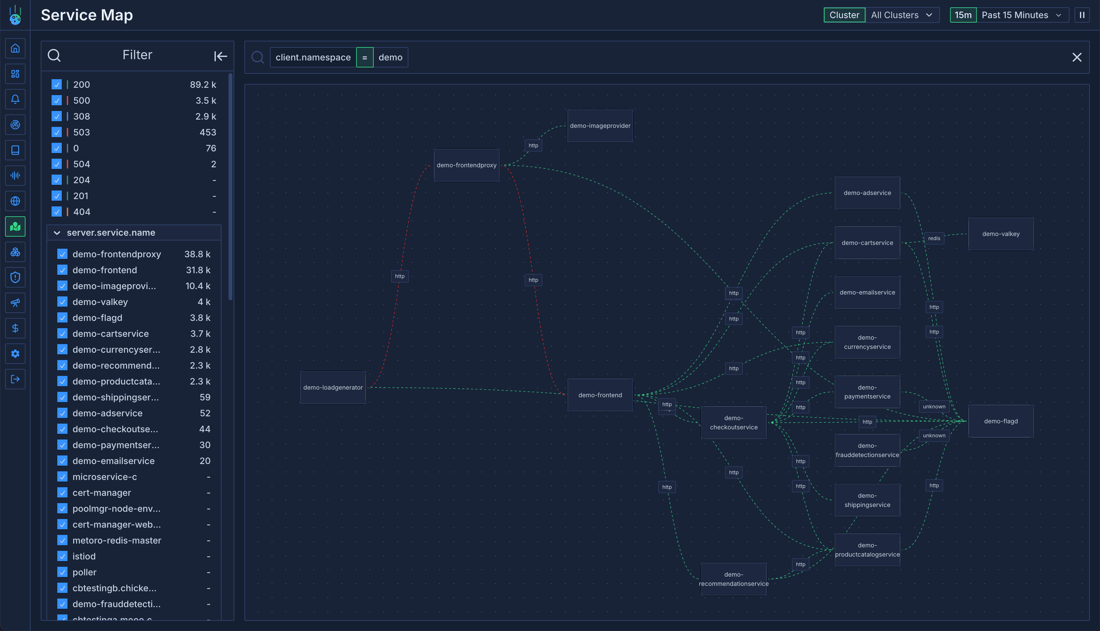This screenshot has width=1100, height=631.
Task: Uncheck the cert-manager service checkbox
Action: point(62,493)
